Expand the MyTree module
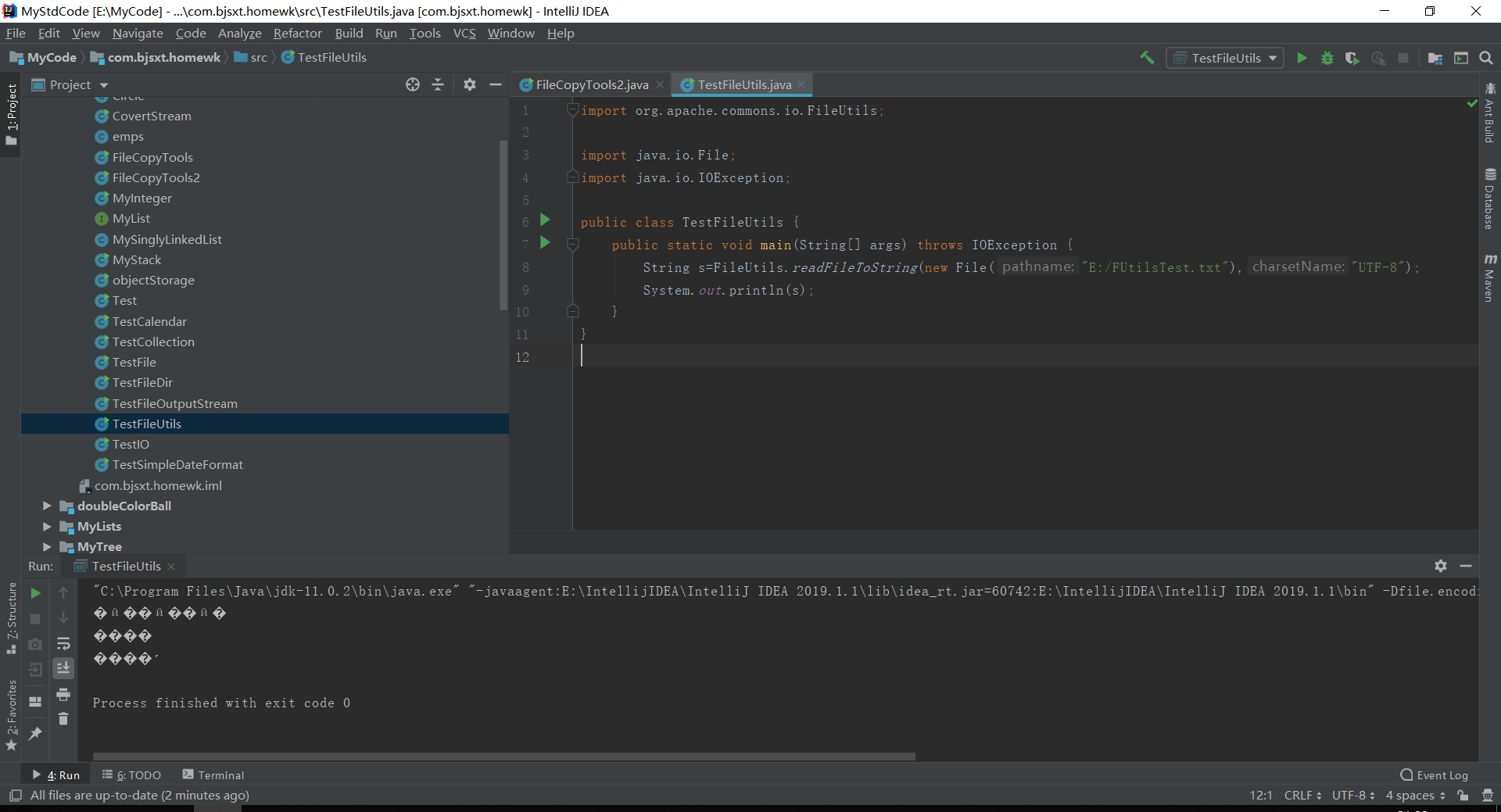Screen dimensions: 1501x812 click(47, 547)
